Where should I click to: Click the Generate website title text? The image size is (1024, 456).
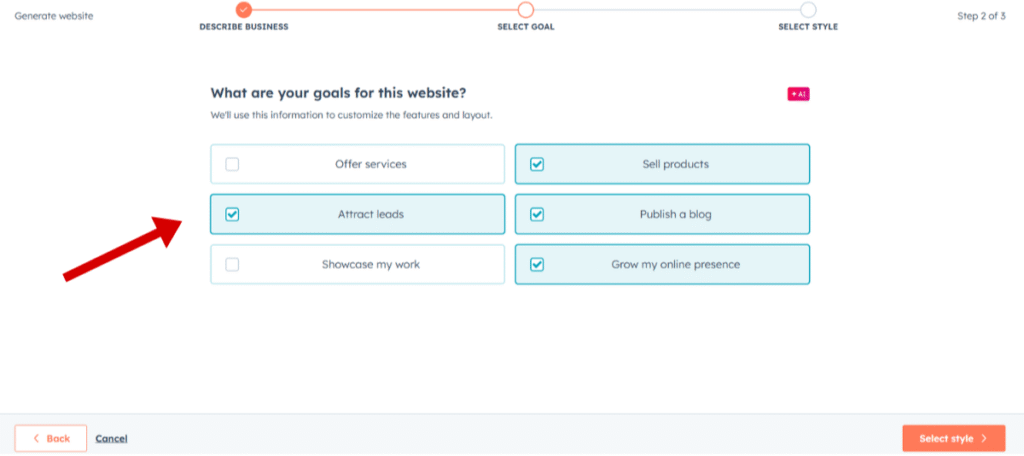coord(54,16)
